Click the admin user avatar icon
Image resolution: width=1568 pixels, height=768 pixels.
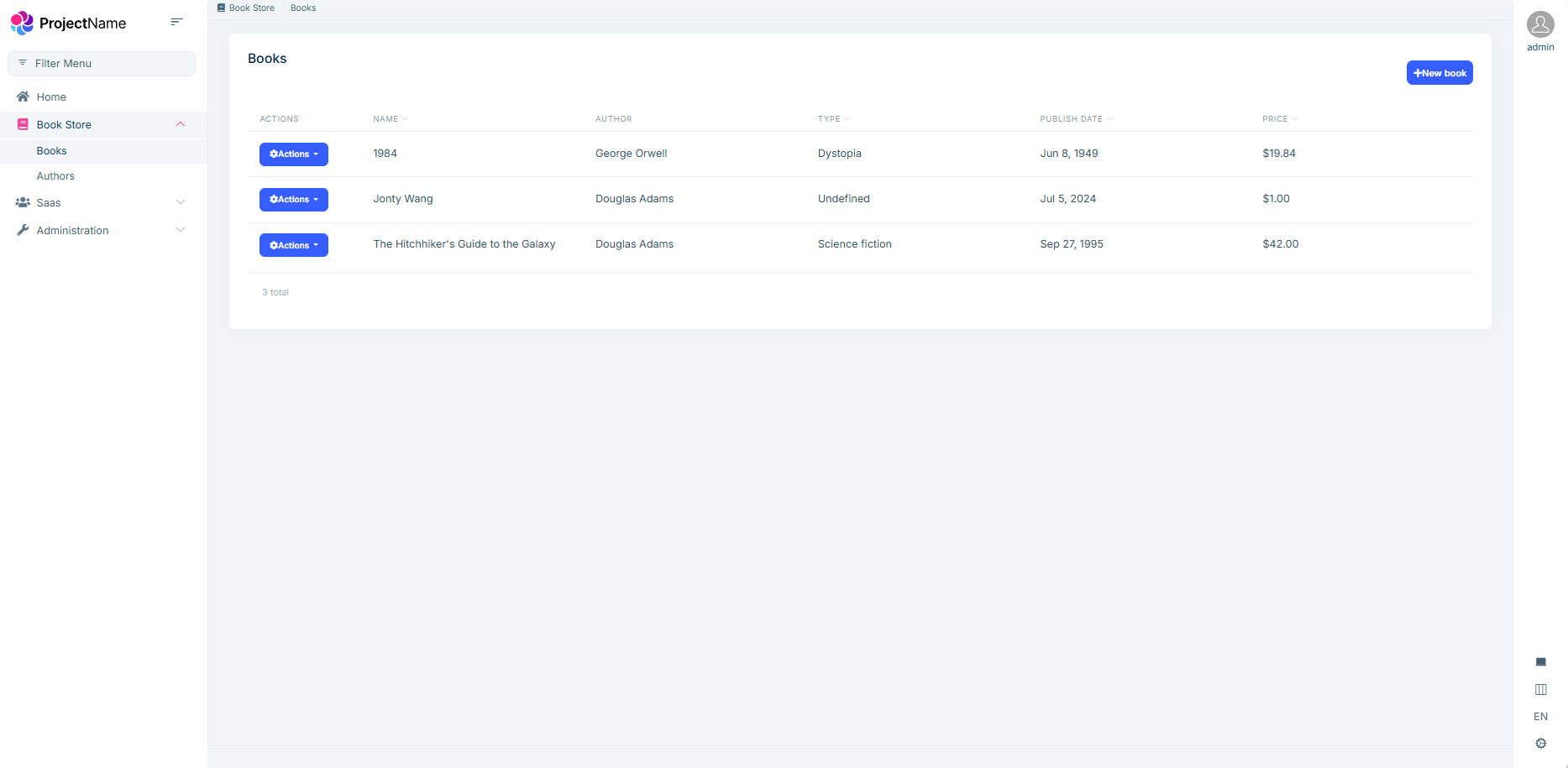coord(1539,24)
